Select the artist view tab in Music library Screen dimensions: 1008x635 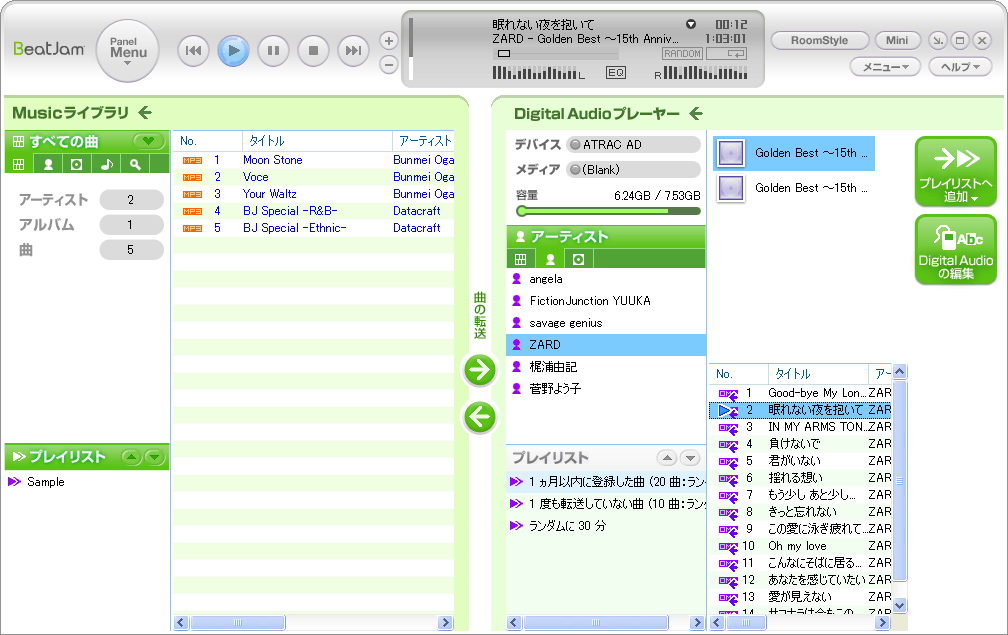(48, 165)
